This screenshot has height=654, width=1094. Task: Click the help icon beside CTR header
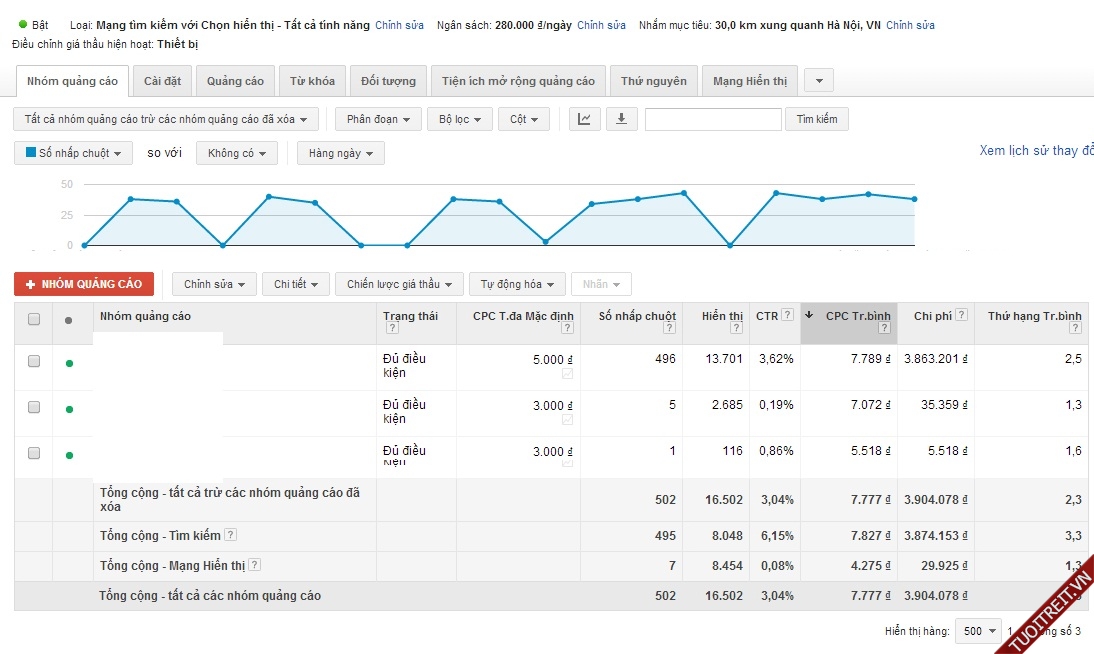pos(787,316)
